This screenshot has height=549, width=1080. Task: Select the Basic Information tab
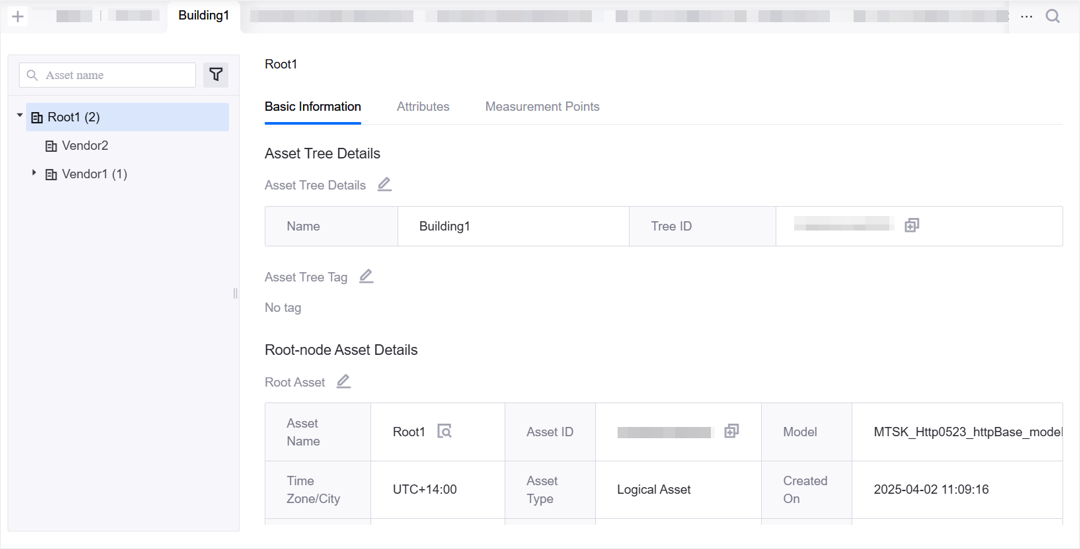point(313,107)
